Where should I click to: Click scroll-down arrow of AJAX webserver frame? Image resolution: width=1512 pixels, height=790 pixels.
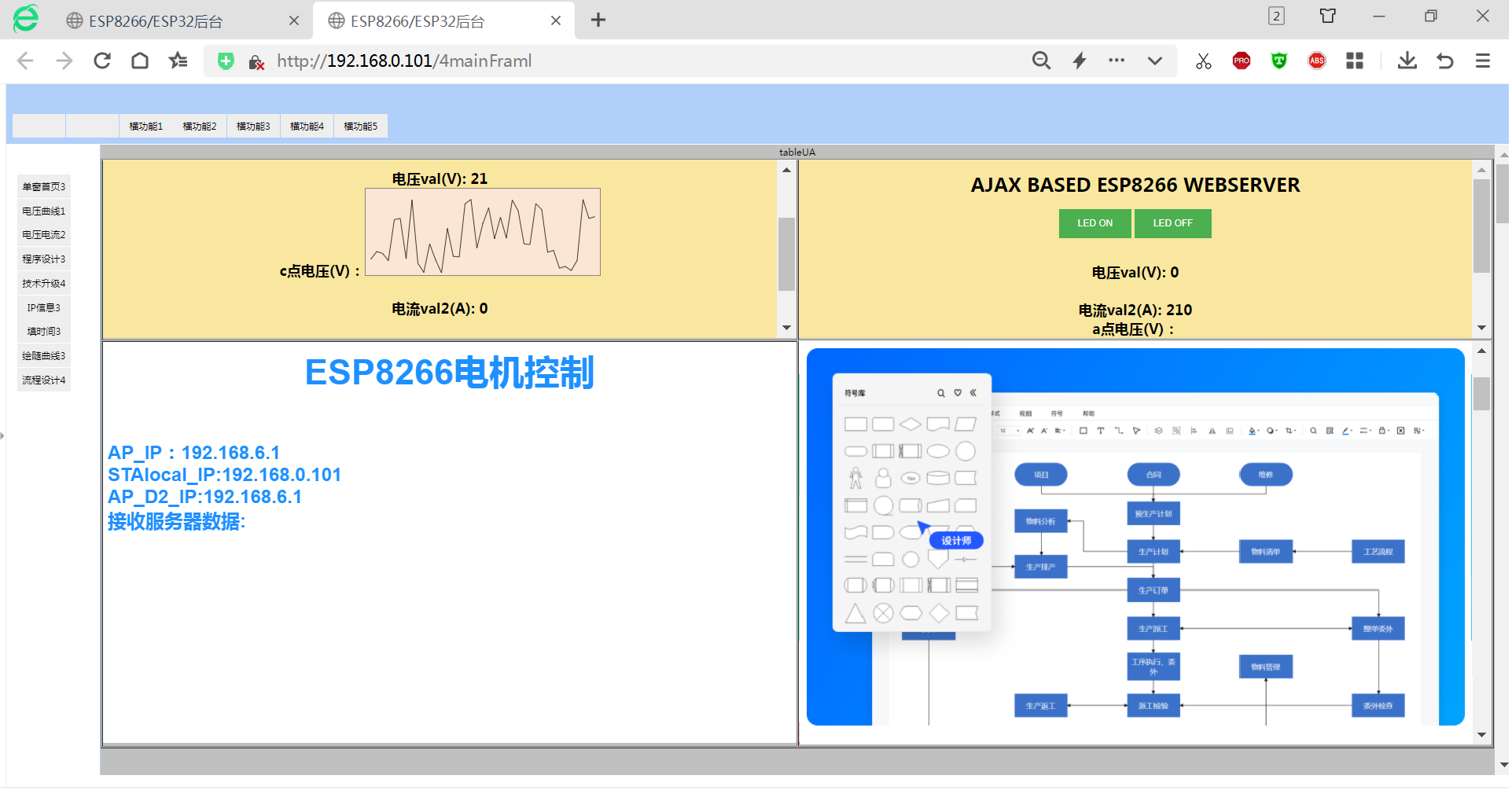1482,328
